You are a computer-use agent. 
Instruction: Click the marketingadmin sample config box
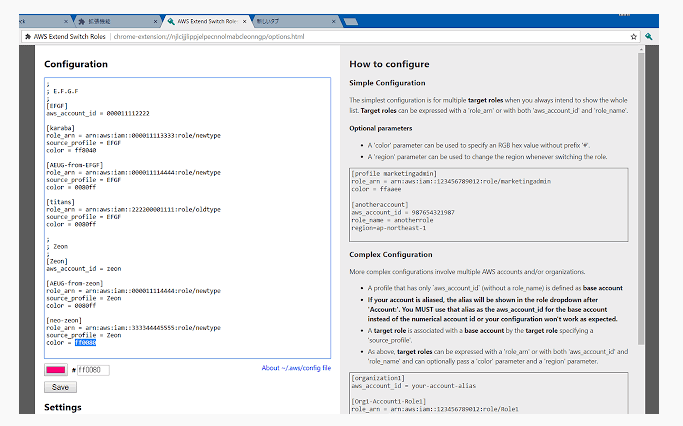click(488, 204)
